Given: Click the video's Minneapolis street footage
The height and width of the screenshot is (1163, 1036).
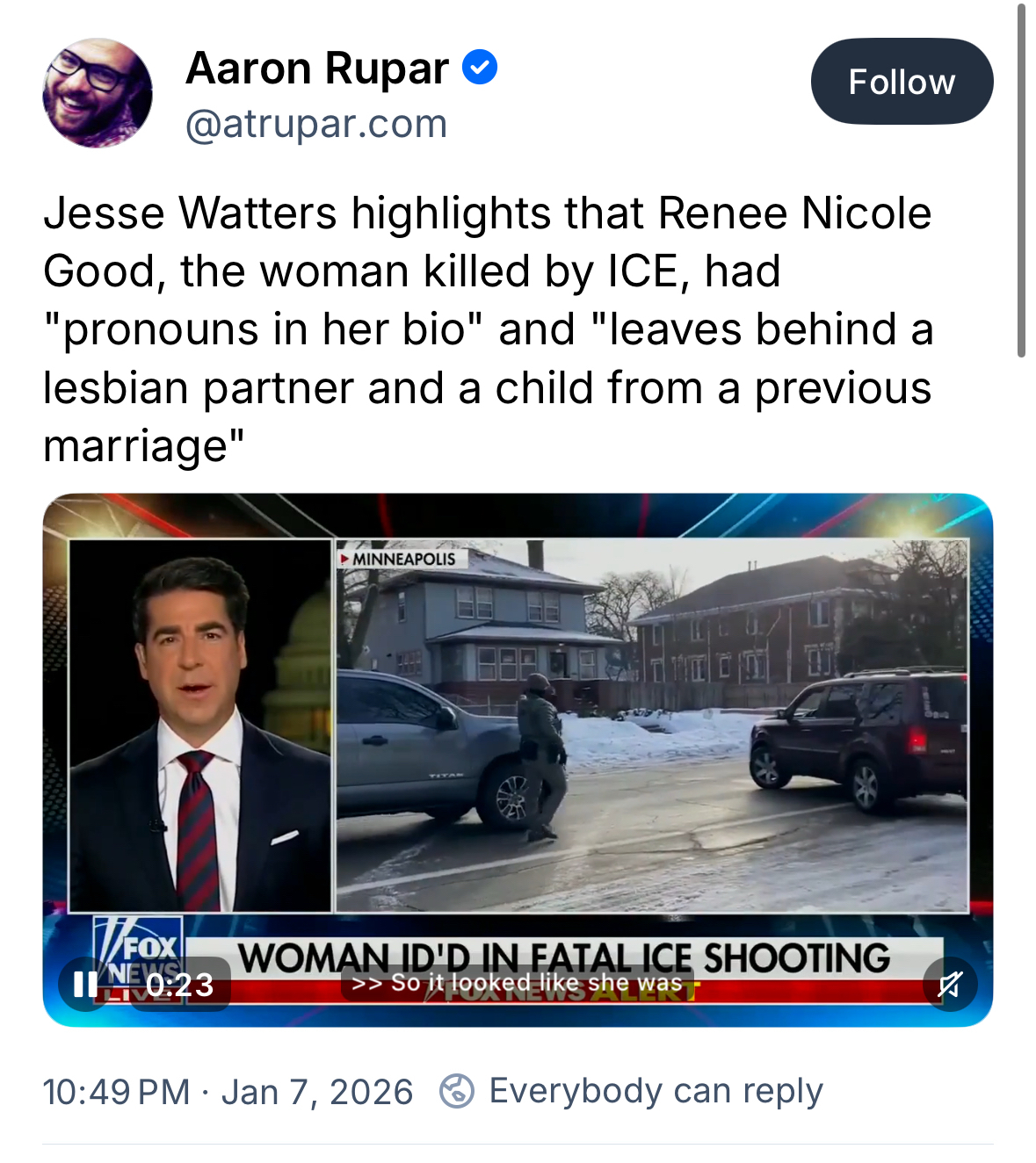Looking at the screenshot, I should (x=653, y=726).
